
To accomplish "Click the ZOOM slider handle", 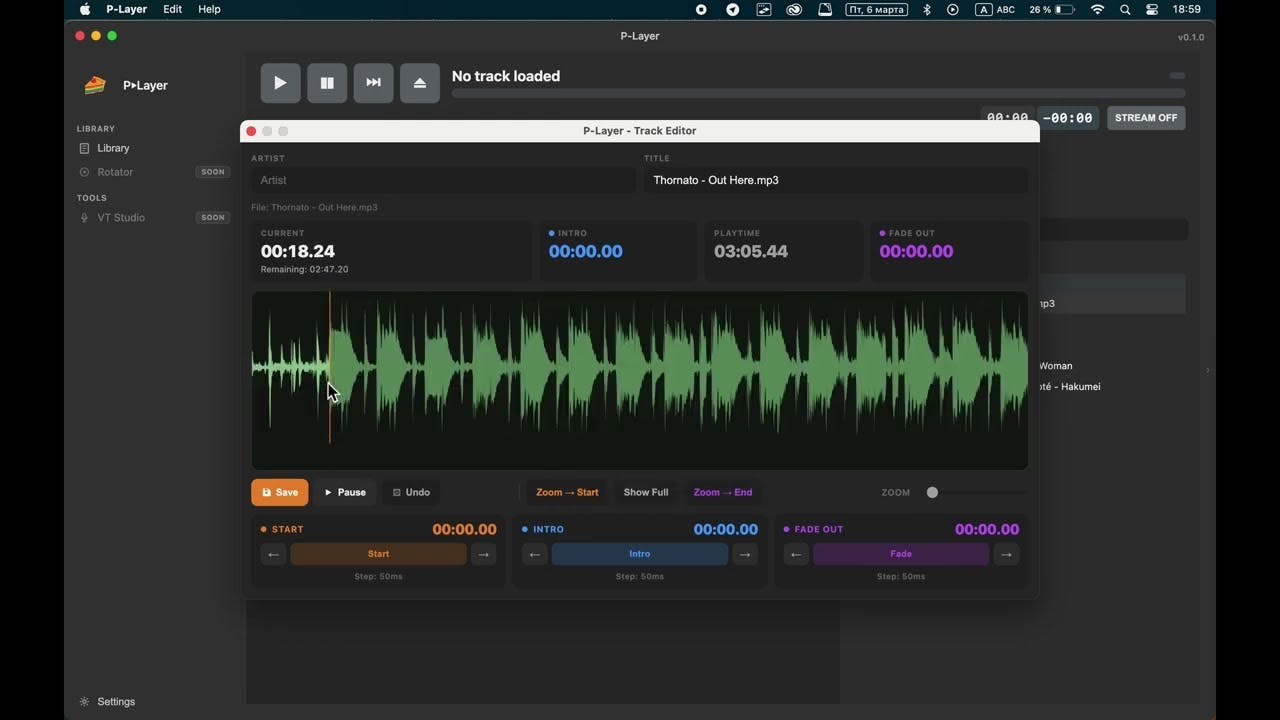I will pyautogui.click(x=932, y=492).
